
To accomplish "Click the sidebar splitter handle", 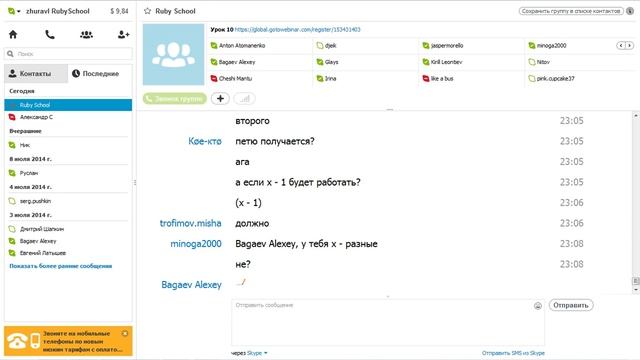I will 135,182.
